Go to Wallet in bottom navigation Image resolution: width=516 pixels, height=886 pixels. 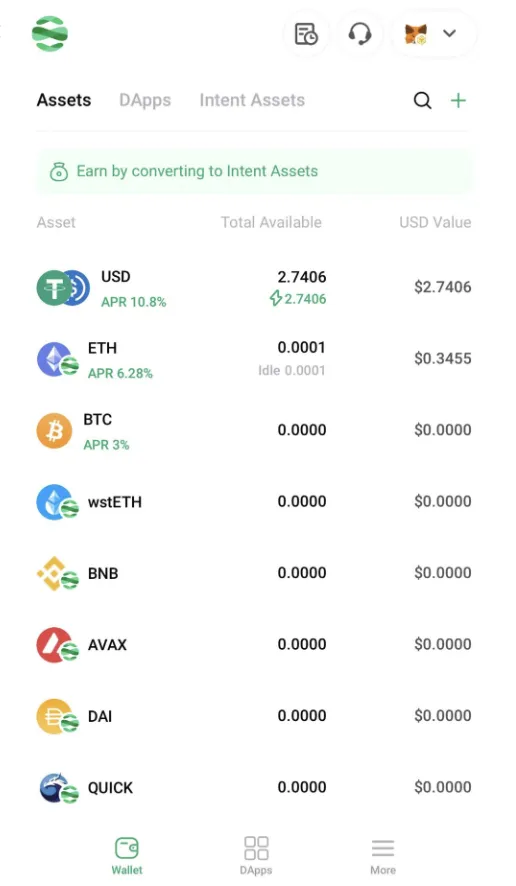tap(127, 855)
